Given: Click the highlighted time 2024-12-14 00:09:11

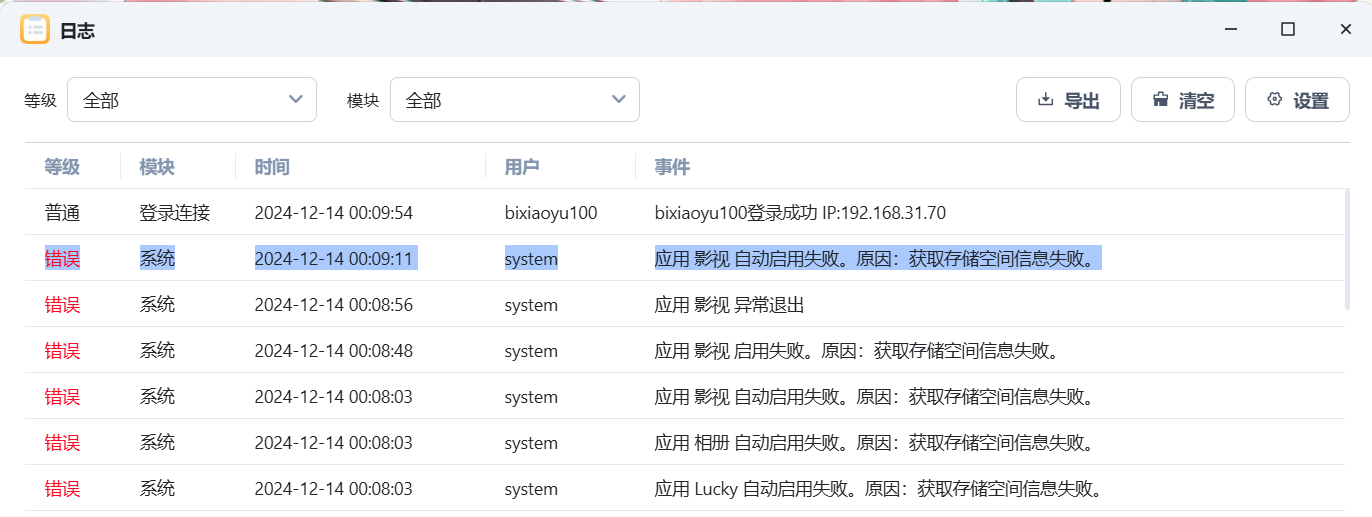Looking at the screenshot, I should (334, 259).
